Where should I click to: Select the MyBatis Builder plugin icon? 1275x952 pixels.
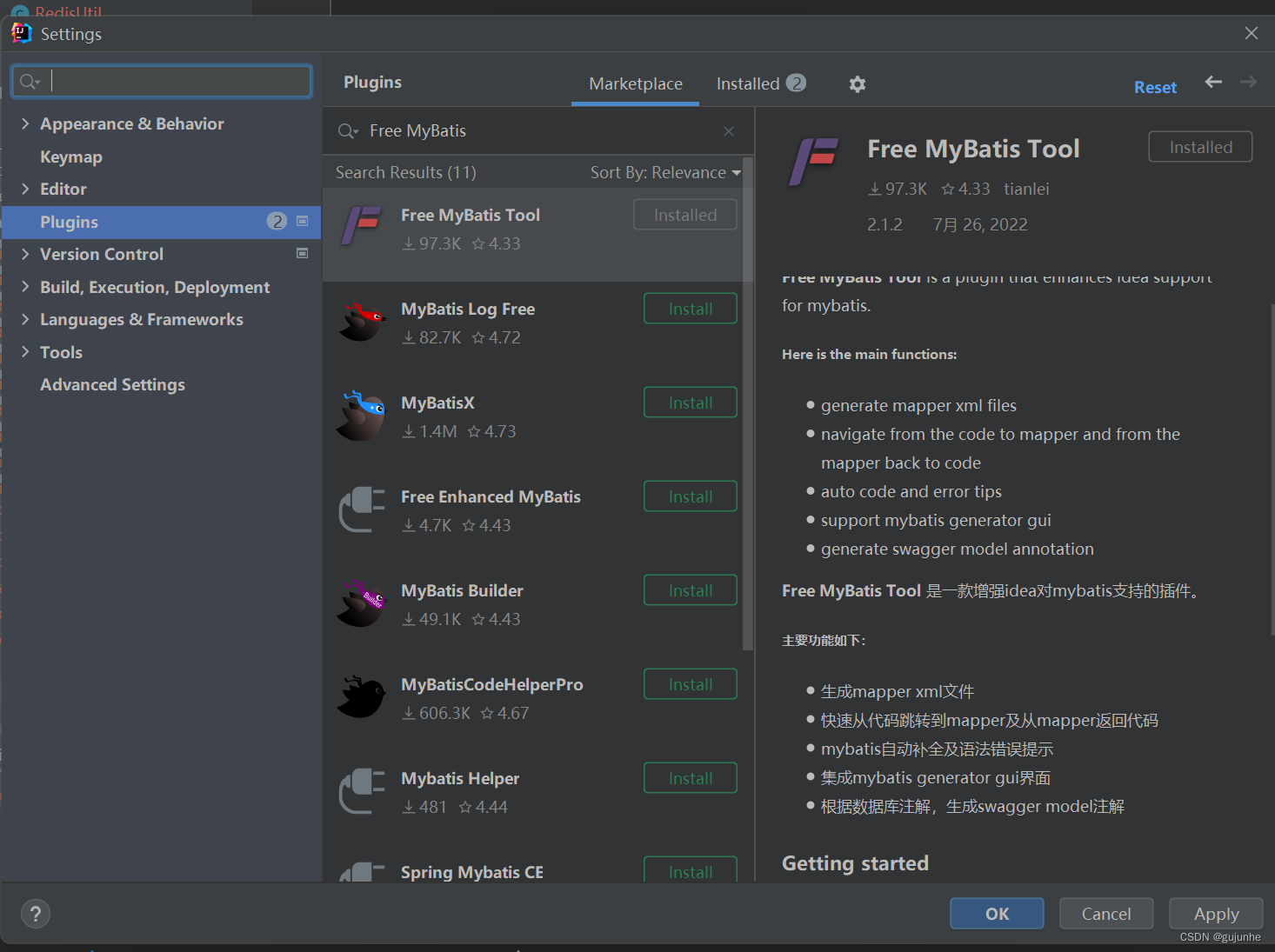tap(361, 603)
